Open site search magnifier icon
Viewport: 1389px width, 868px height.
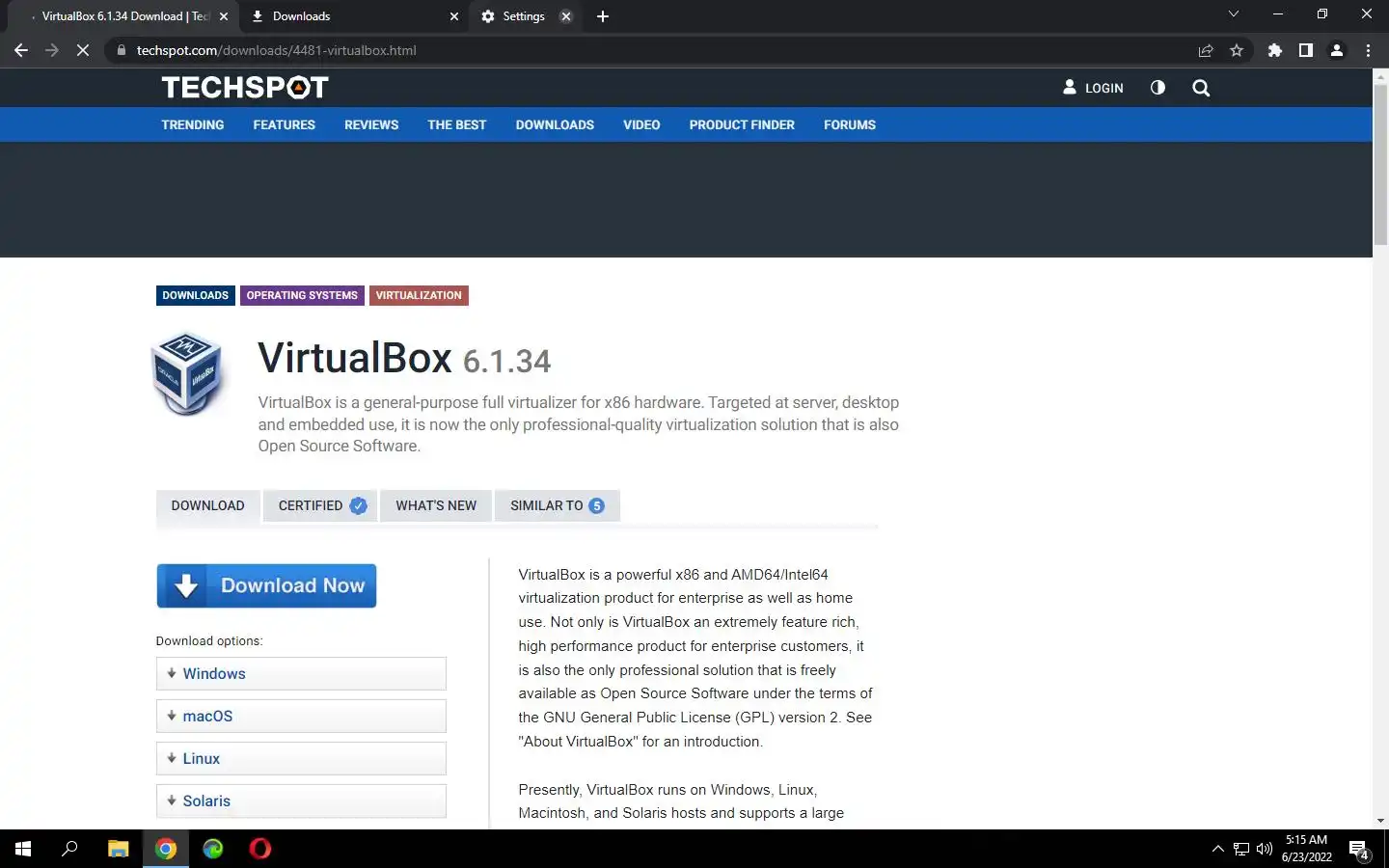pyautogui.click(x=1201, y=88)
